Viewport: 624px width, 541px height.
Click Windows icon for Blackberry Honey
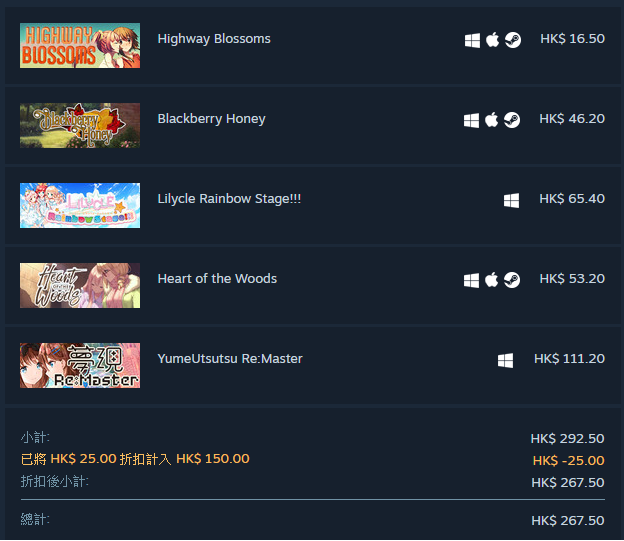472,120
